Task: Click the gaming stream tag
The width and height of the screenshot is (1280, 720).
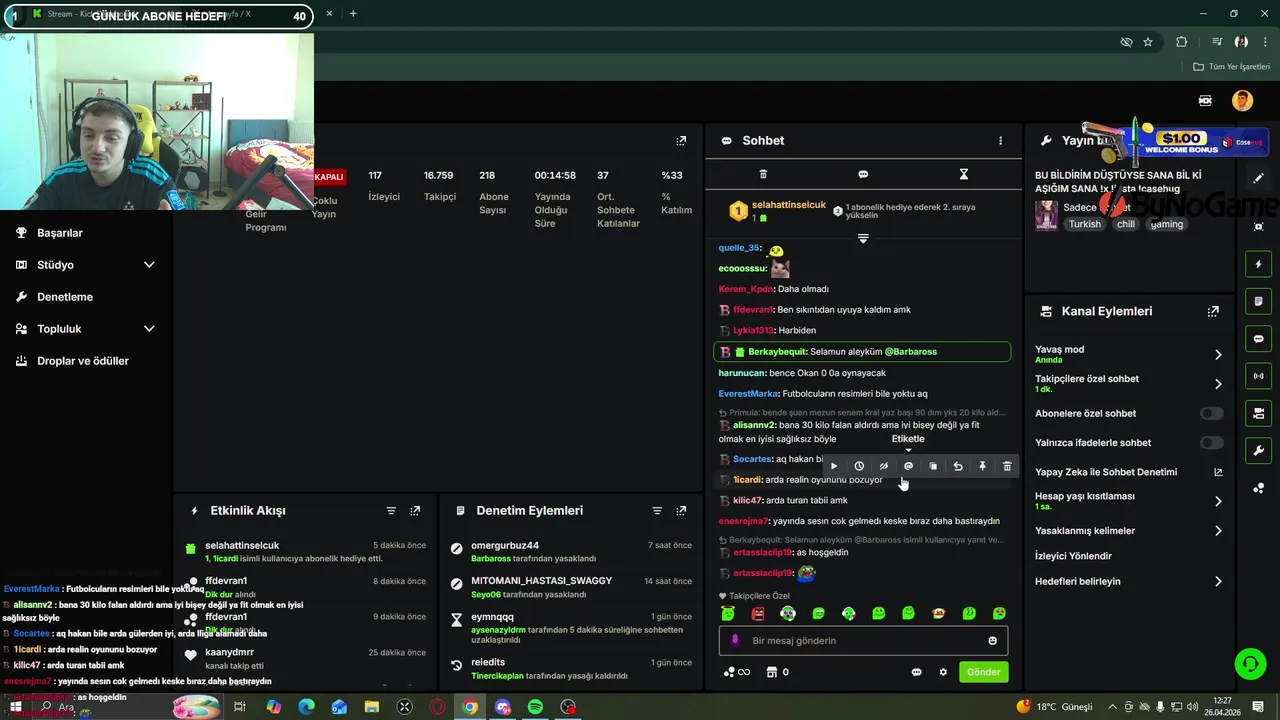Action: (1166, 224)
